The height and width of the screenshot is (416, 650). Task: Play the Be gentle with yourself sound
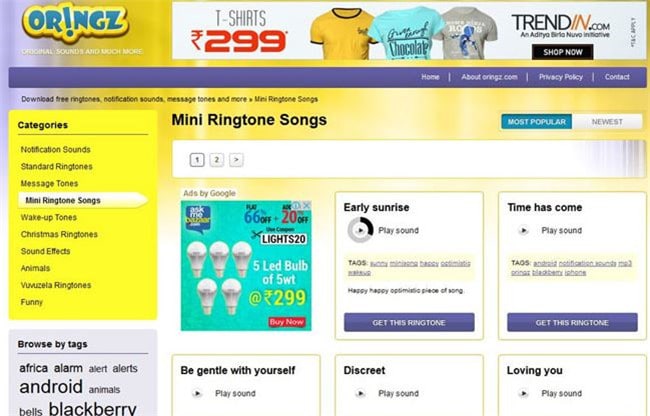tap(197, 393)
